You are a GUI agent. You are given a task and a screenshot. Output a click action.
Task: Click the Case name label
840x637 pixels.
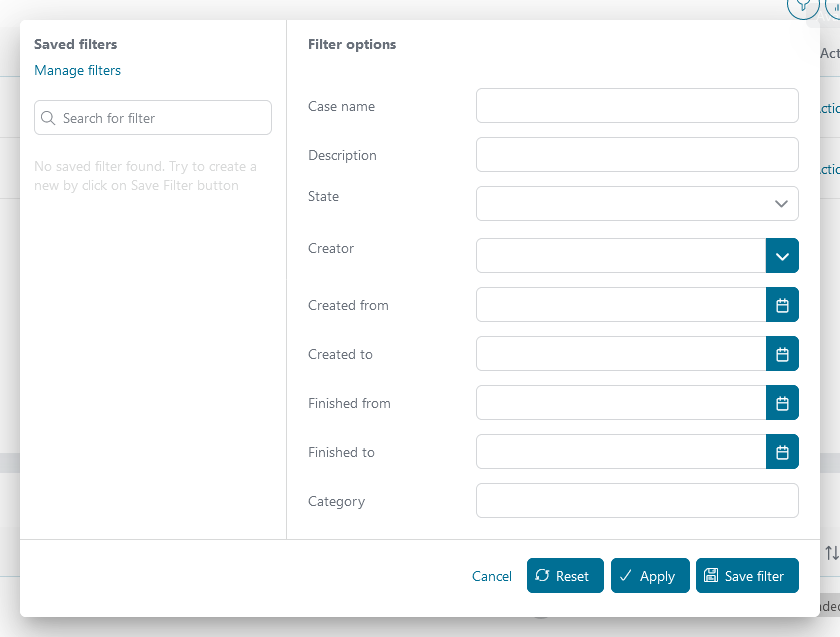click(x=341, y=107)
